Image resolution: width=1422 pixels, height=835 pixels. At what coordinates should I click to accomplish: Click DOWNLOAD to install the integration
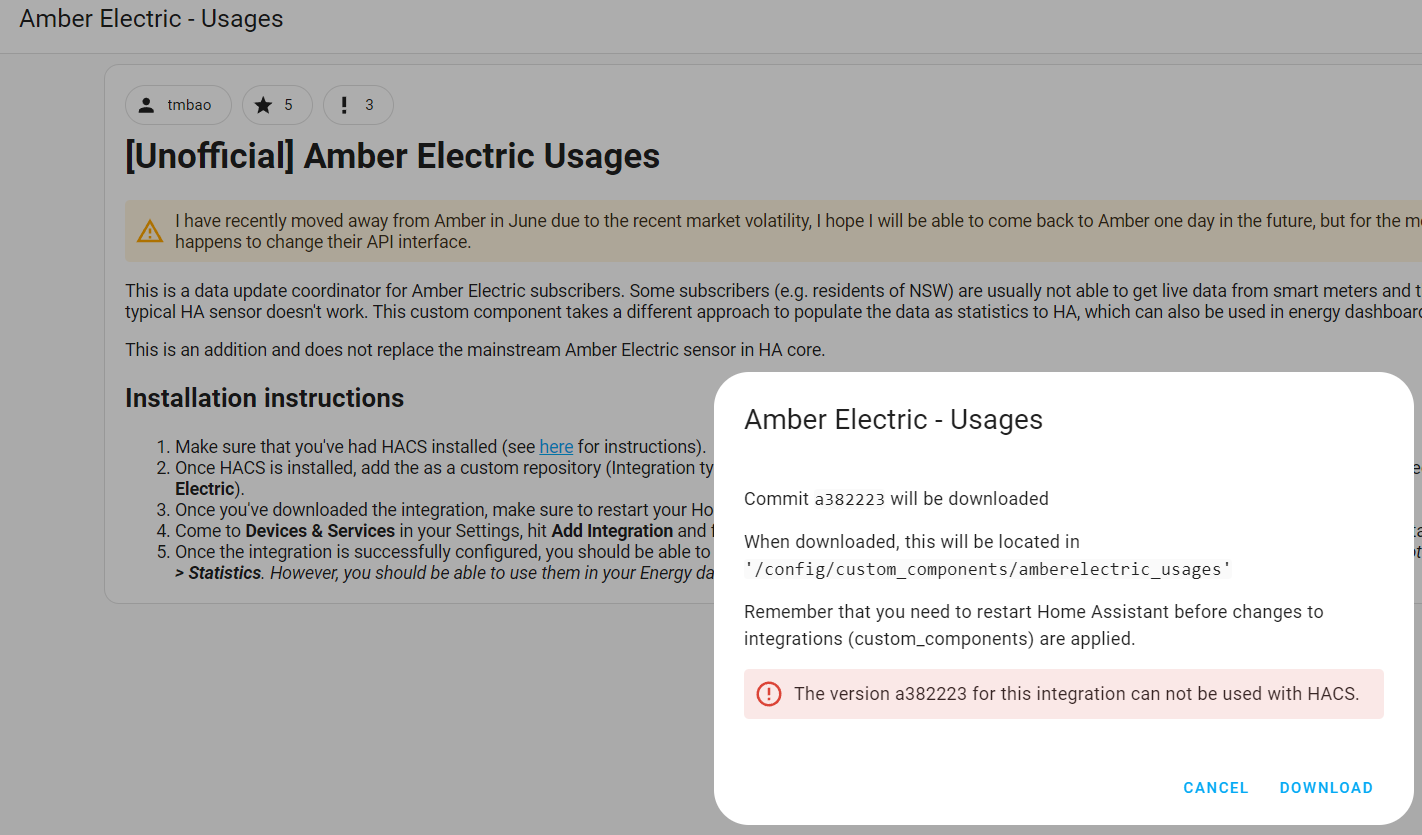coord(1326,788)
